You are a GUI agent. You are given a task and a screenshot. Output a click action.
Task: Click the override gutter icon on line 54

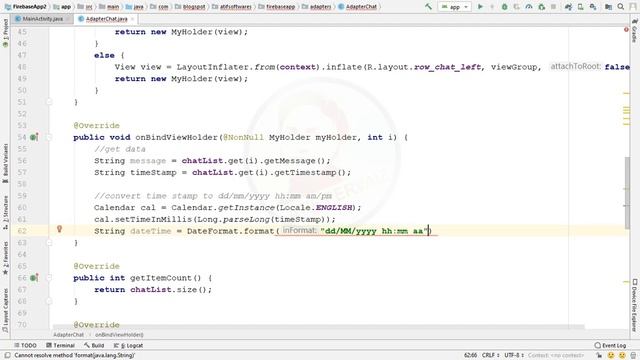click(x=34, y=137)
